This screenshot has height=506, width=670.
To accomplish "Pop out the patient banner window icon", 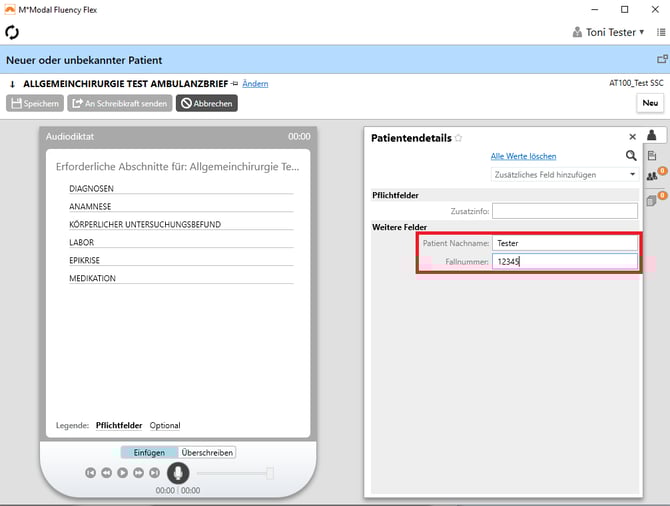I will [x=660, y=60].
